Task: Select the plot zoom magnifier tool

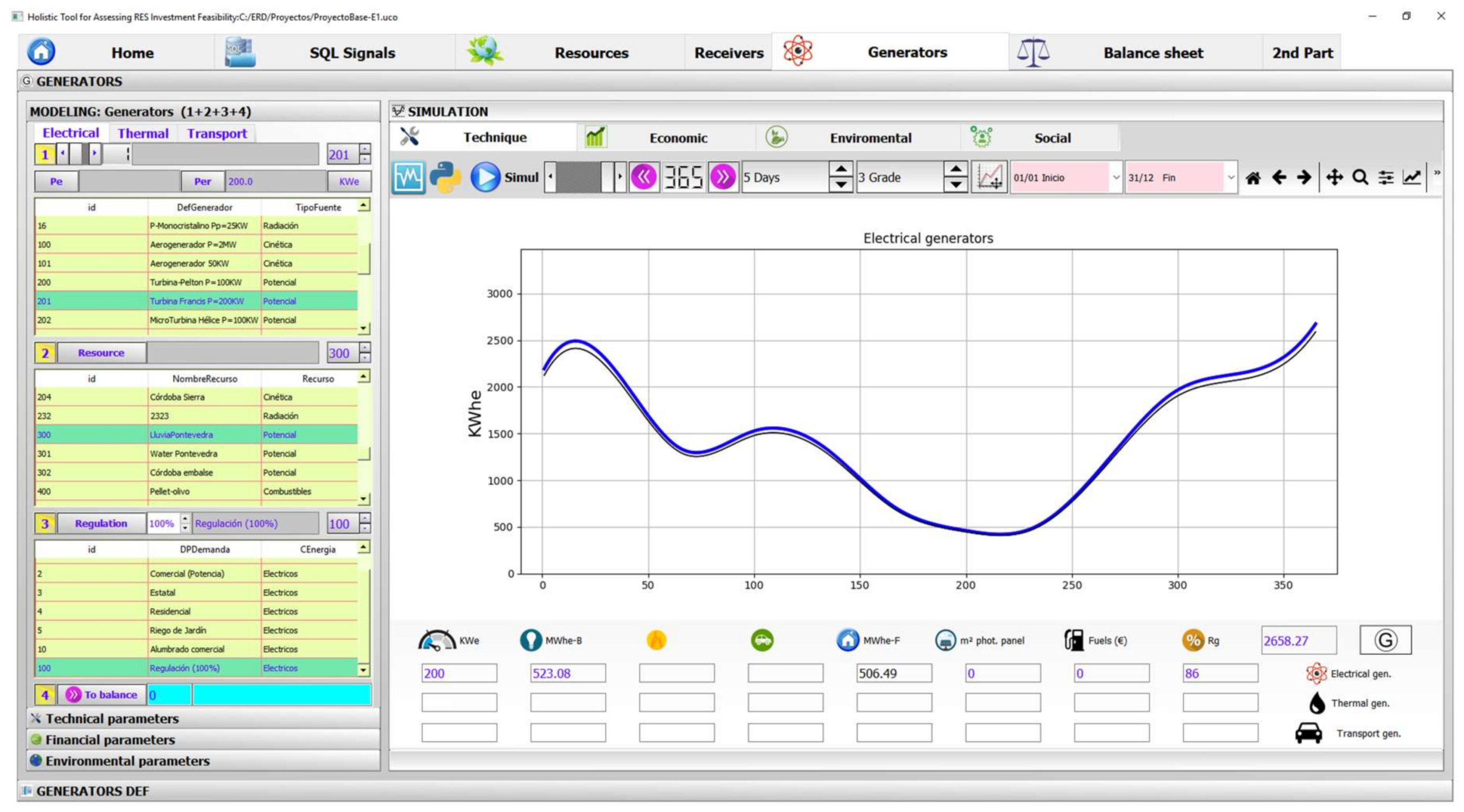Action: 1360,178
